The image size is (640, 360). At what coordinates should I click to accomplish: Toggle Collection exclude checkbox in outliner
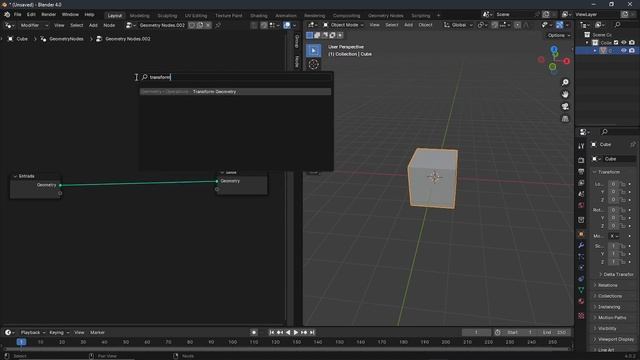[616, 42]
